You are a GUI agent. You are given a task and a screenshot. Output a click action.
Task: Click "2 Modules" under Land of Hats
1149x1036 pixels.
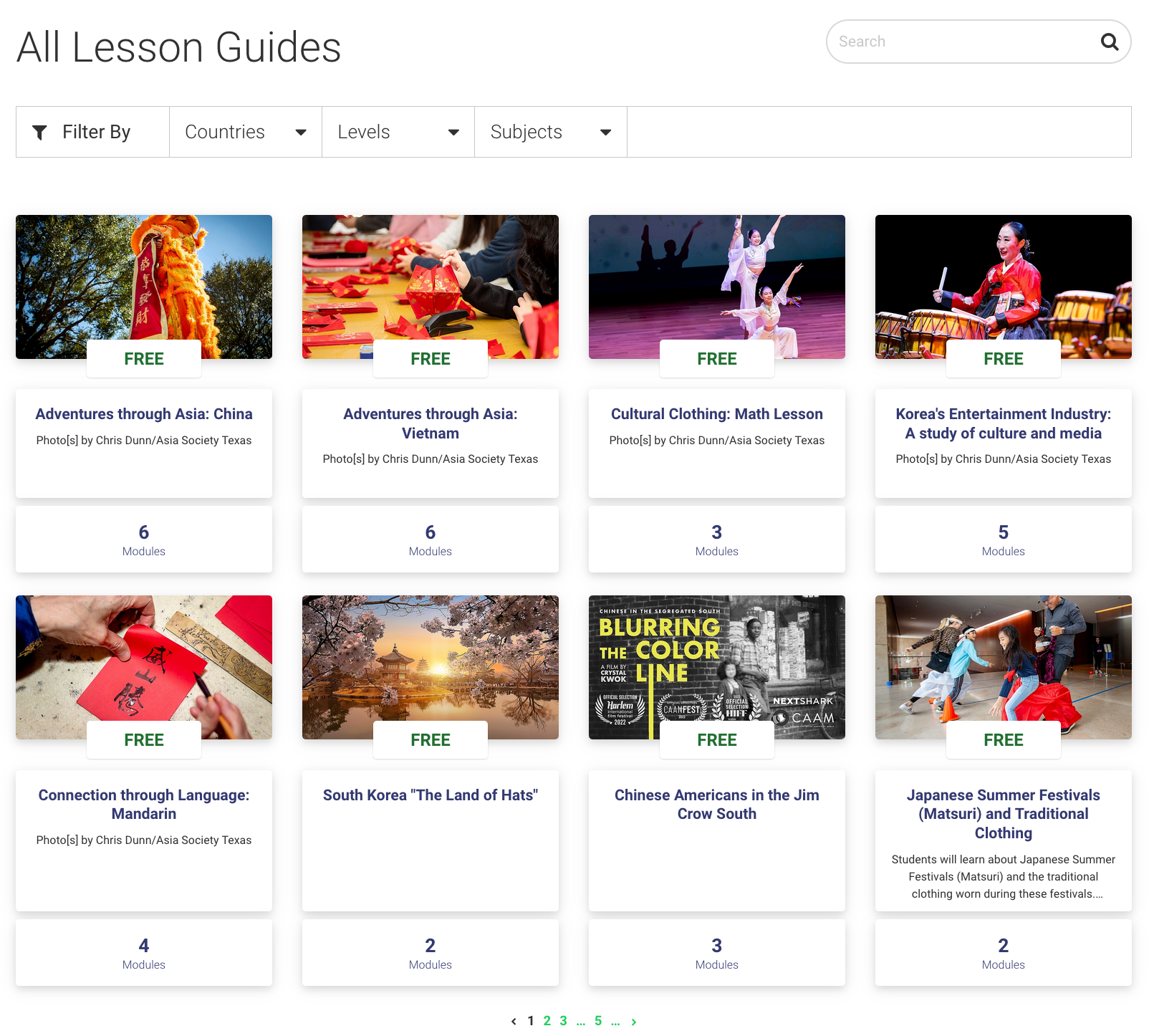431,953
